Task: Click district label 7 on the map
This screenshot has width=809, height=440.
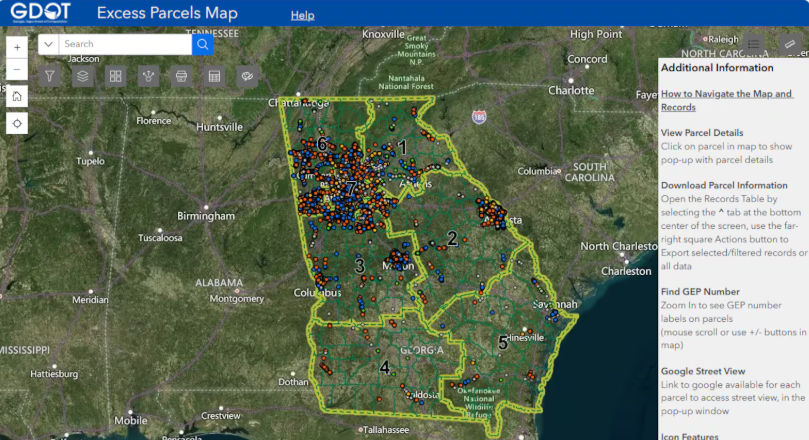Action: 351,188
